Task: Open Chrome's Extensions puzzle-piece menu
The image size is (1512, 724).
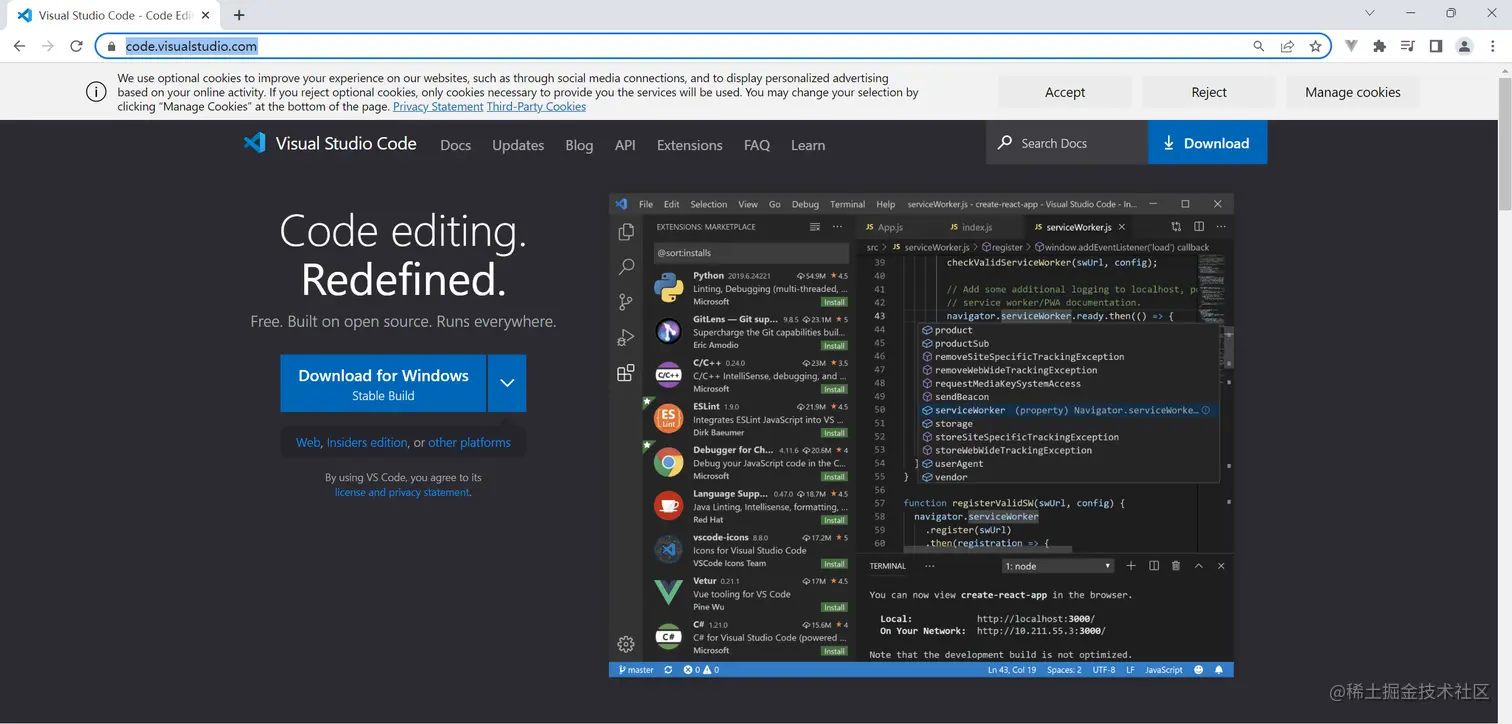Action: [x=1379, y=46]
